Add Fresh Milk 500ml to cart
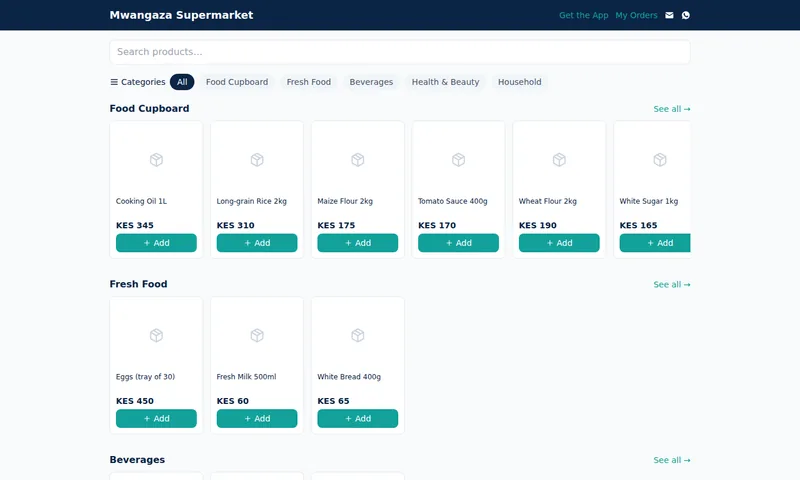Image resolution: width=800 pixels, height=480 pixels. pos(257,418)
